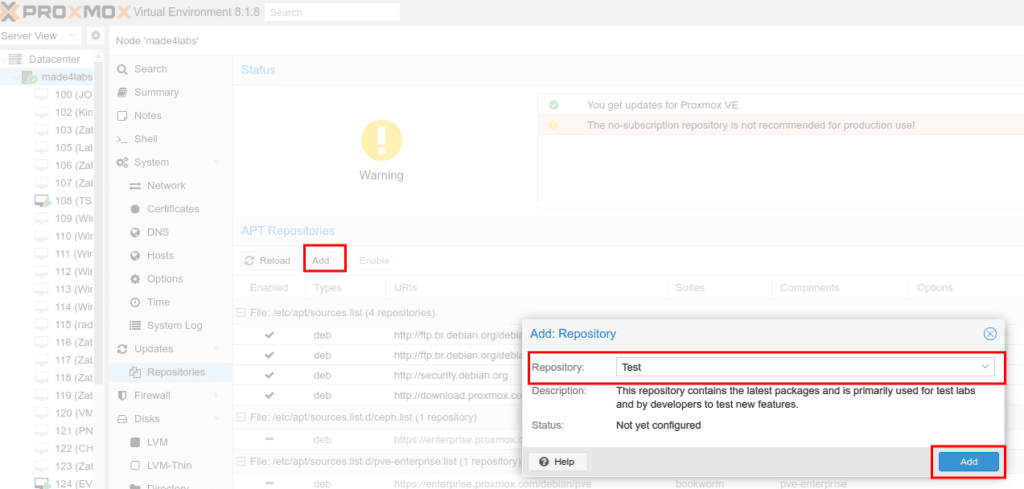Click the Reload repositories button
Viewport: 1024px width, 489px height.
pos(267,260)
